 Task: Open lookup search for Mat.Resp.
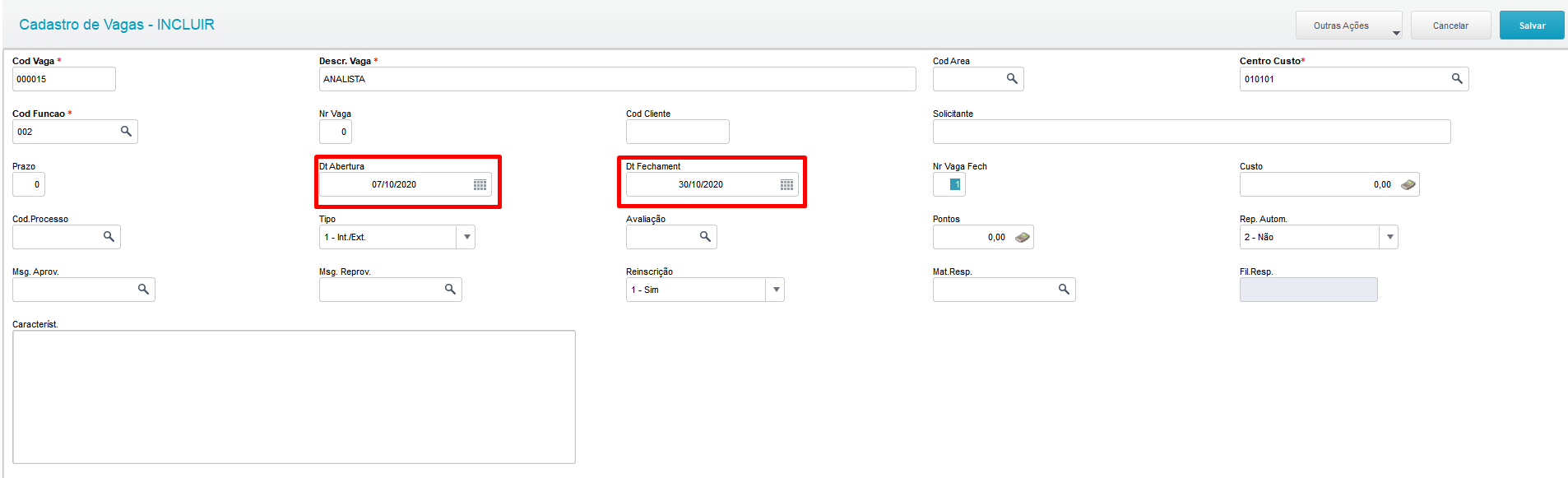[1064, 290]
